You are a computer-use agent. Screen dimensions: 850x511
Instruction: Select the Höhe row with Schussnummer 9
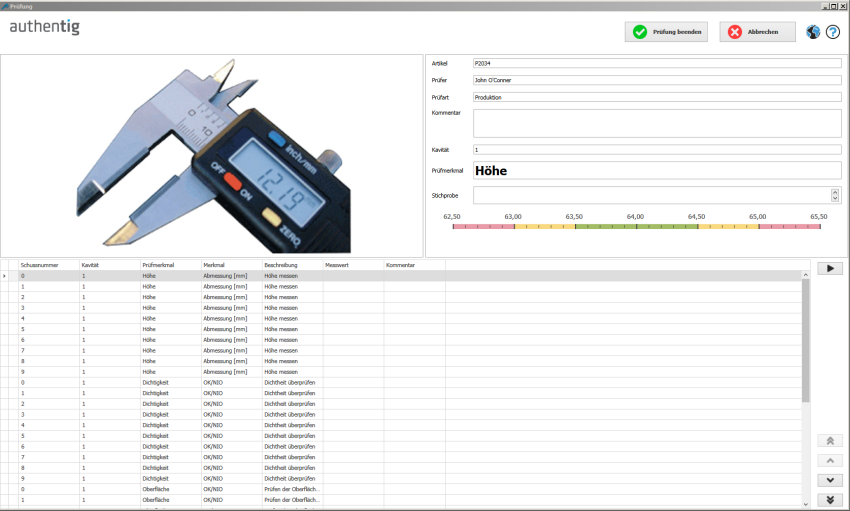pos(401,372)
